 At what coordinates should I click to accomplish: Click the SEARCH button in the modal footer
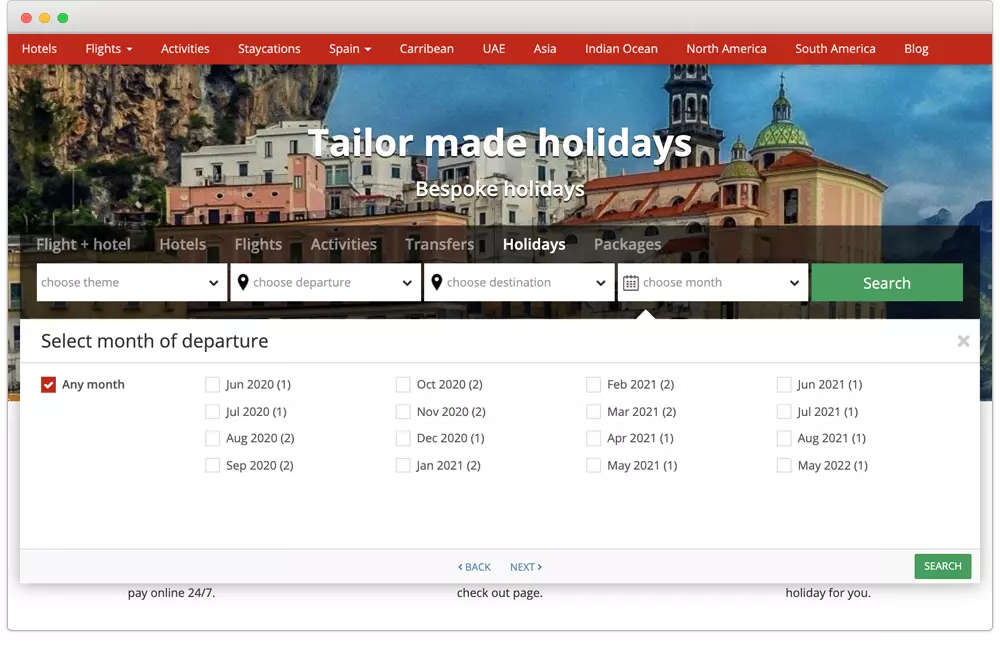pos(942,566)
